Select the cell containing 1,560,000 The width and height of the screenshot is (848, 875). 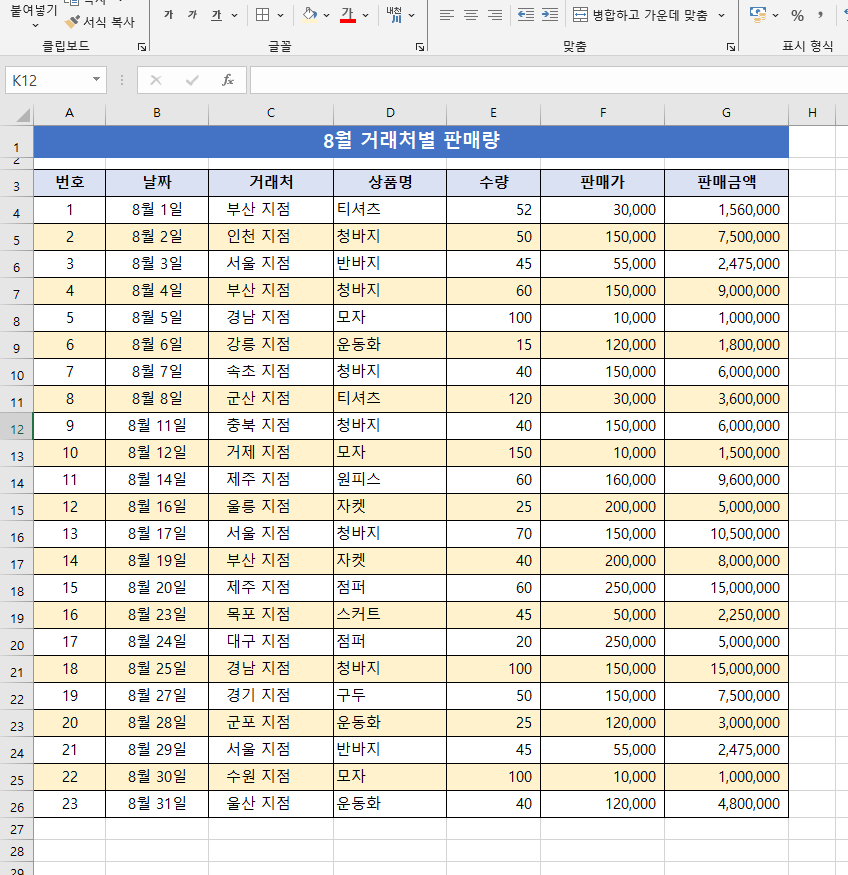point(726,210)
